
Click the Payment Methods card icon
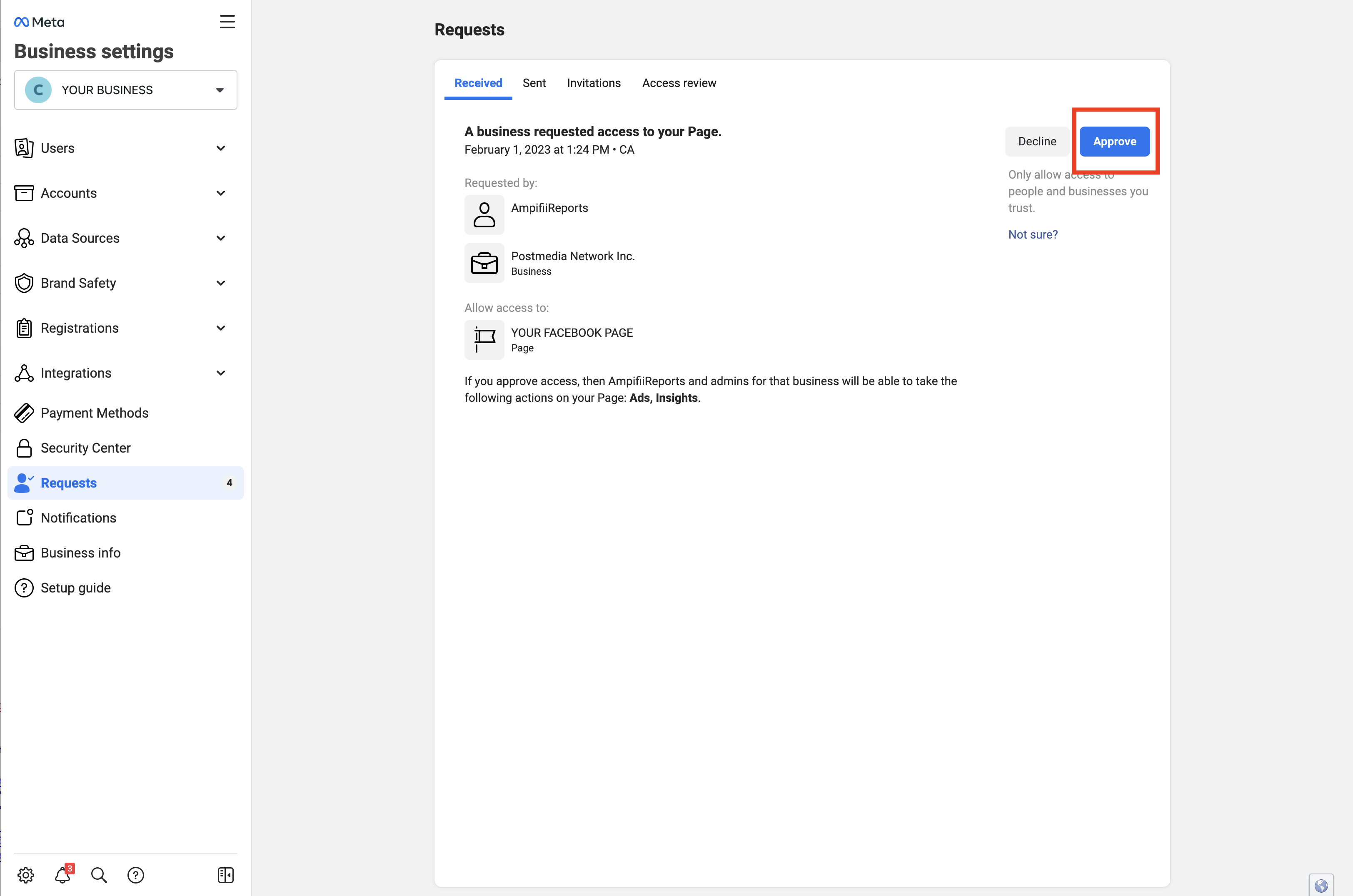point(24,413)
